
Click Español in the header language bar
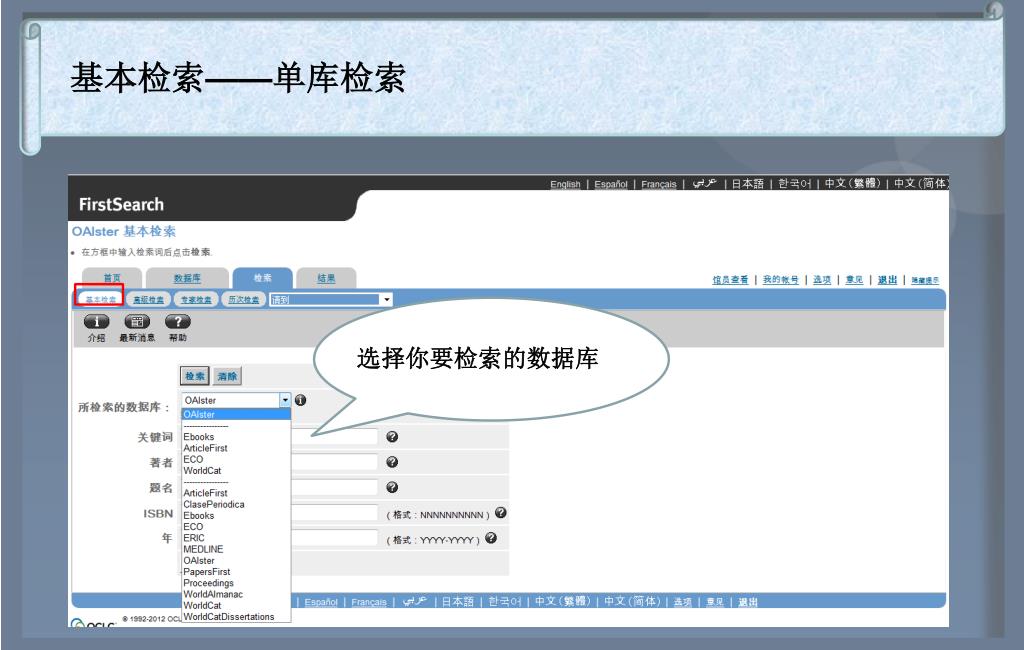611,184
